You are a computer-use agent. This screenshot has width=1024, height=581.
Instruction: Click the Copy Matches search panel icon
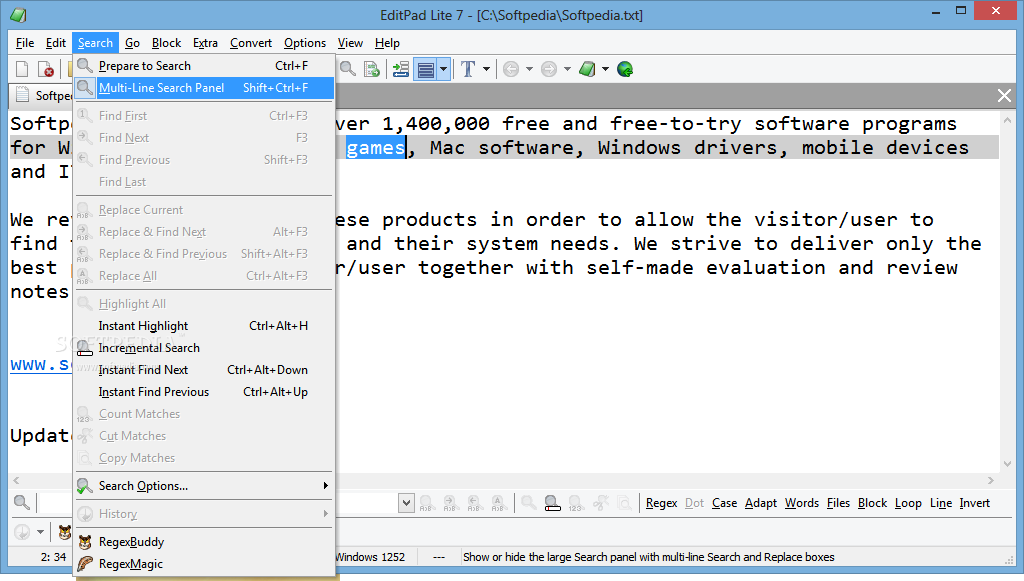click(x=624, y=503)
